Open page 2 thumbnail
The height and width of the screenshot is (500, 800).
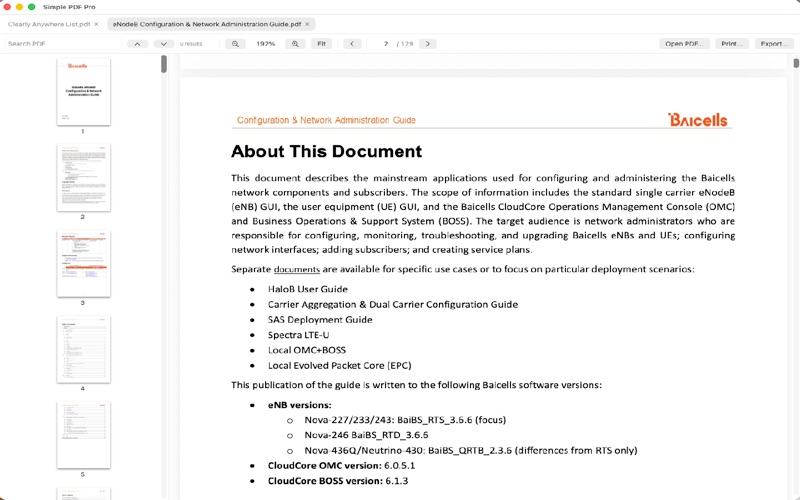tap(84, 178)
